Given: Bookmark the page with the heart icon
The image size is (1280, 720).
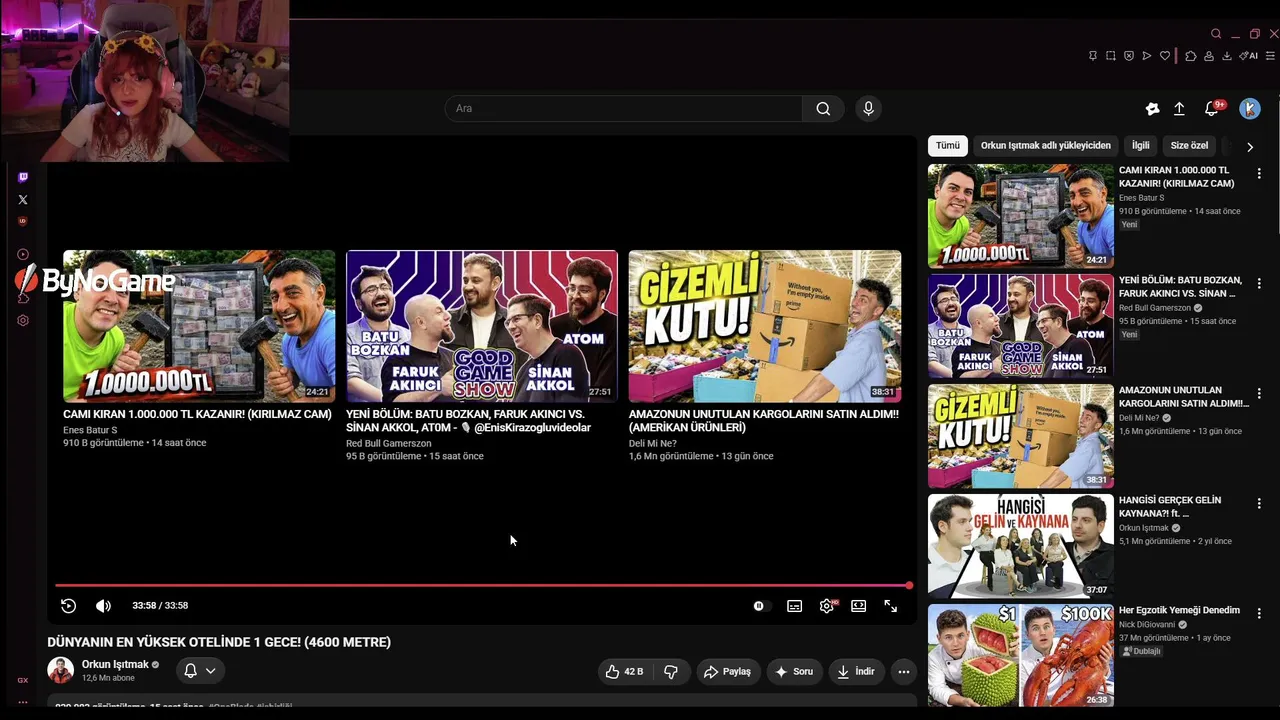Looking at the screenshot, I should coord(1165,56).
